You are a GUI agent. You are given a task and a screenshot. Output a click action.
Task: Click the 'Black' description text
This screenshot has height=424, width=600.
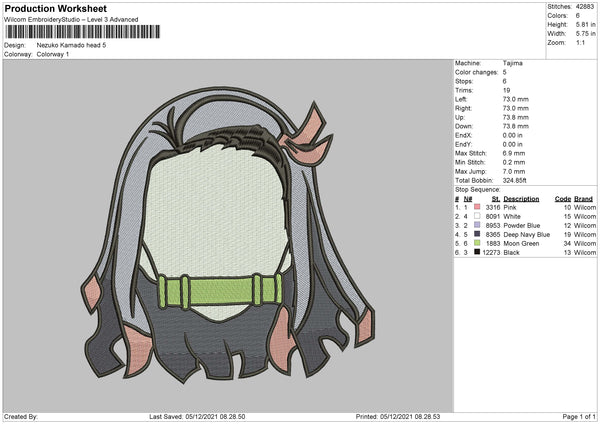tap(511, 253)
